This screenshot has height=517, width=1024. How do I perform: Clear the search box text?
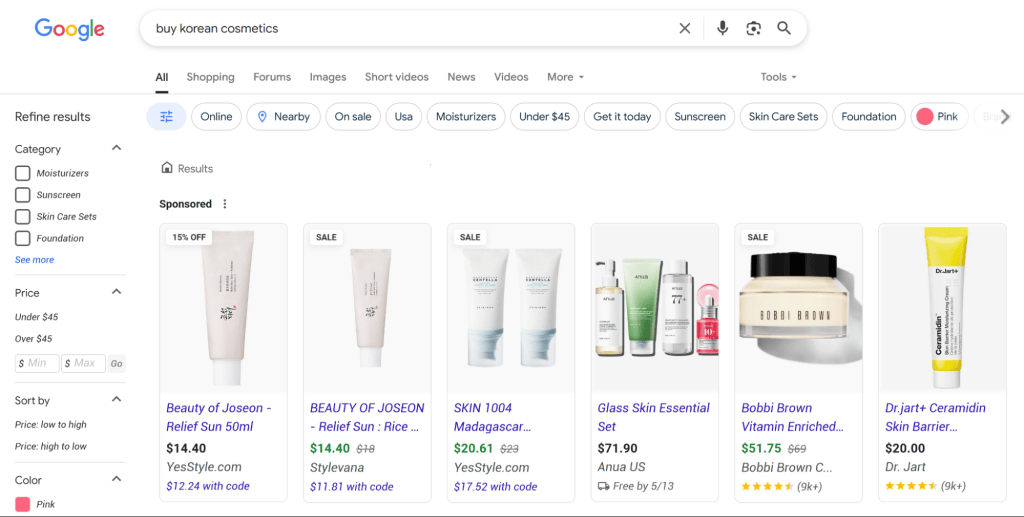[685, 28]
